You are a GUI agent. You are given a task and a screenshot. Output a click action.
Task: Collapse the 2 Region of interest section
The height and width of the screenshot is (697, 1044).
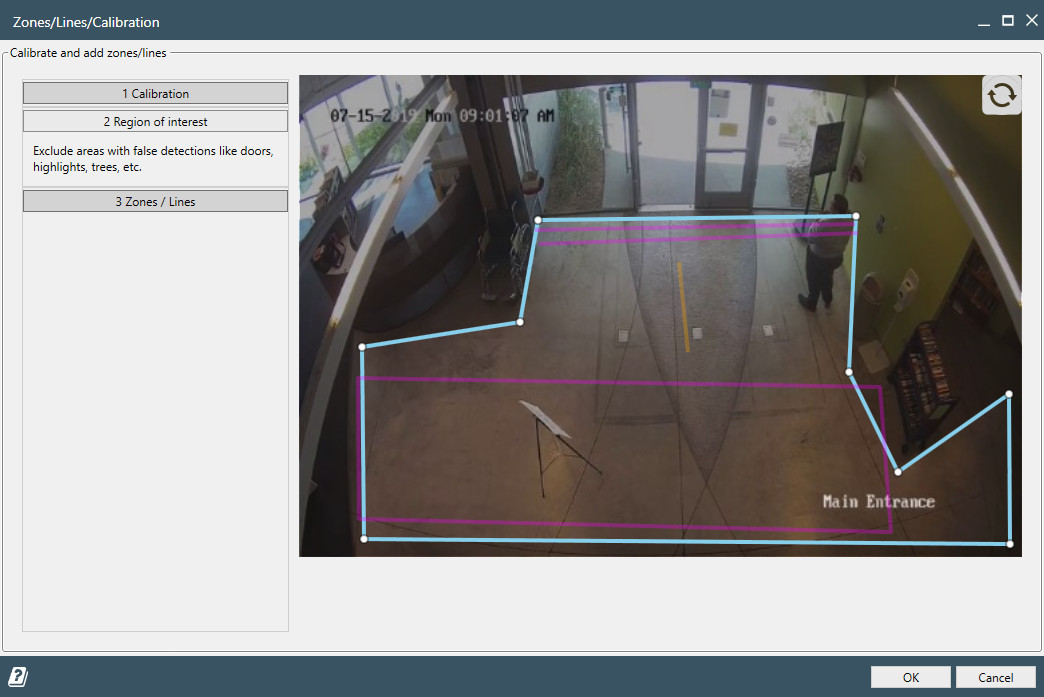[155, 121]
